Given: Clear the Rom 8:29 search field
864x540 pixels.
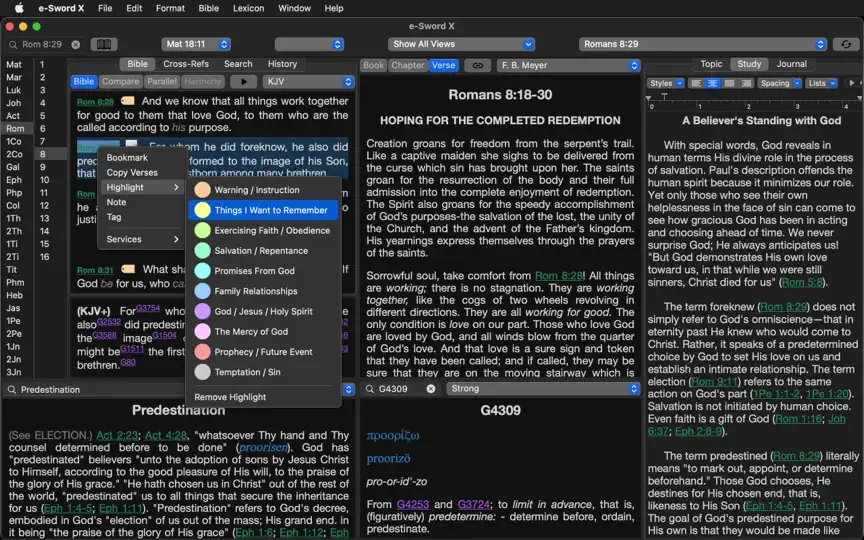Looking at the screenshot, I should 75,45.
